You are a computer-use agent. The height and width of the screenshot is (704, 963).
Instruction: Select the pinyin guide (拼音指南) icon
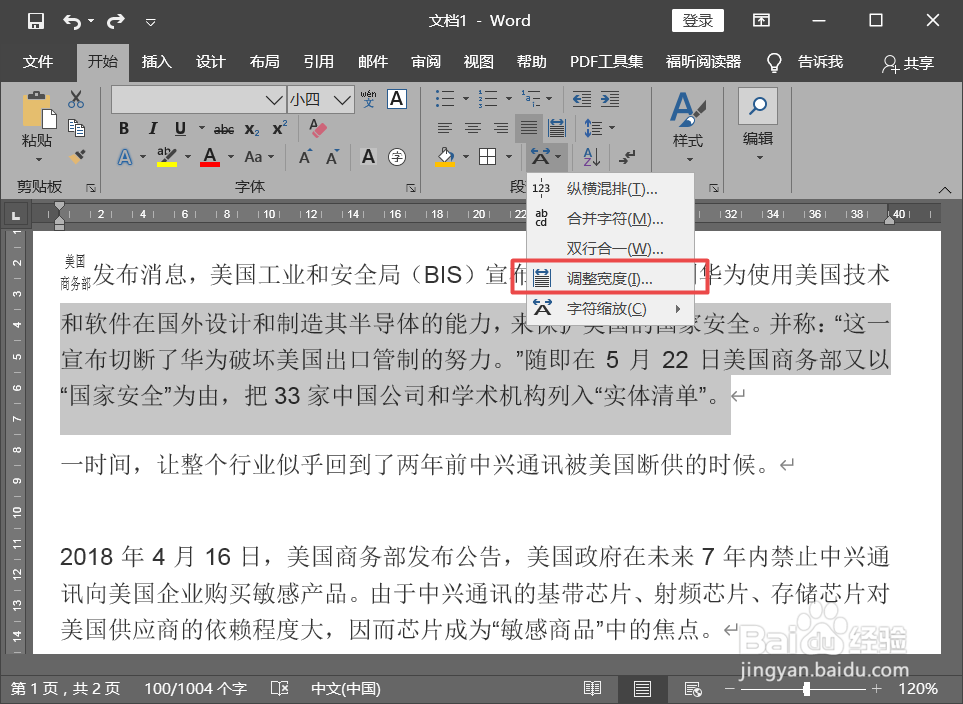(x=367, y=99)
